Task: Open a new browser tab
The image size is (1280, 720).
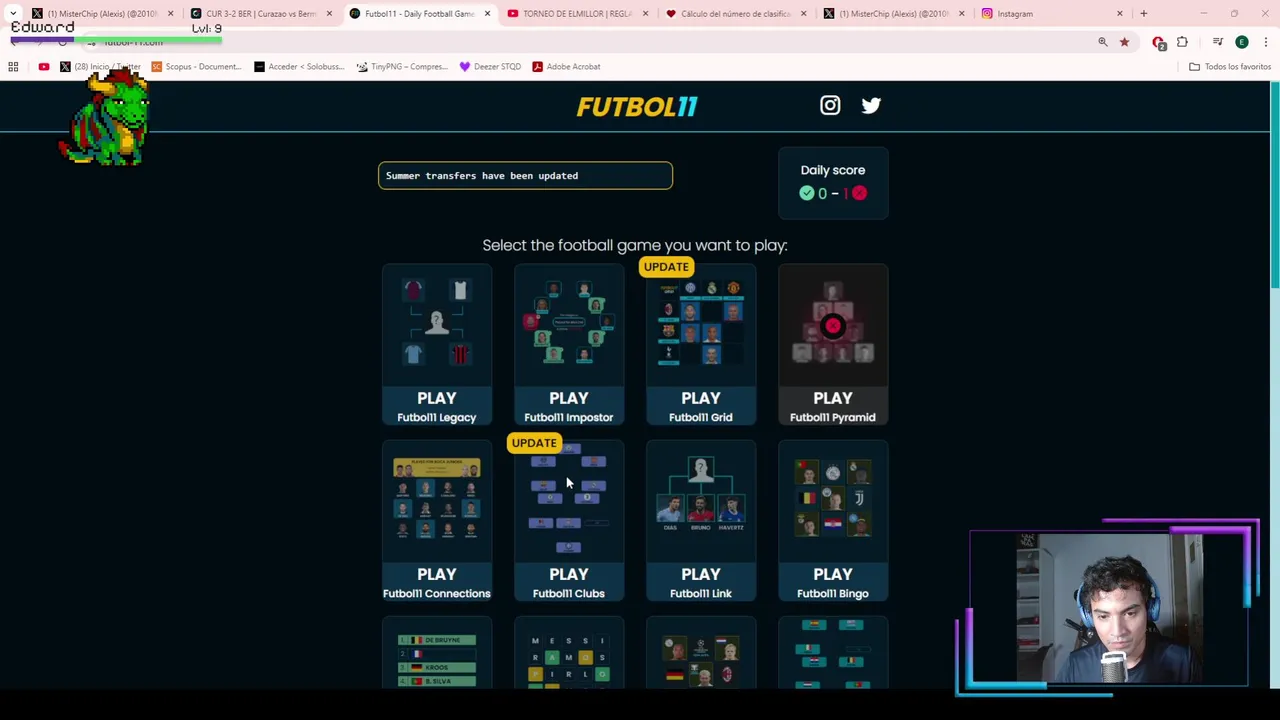Action: pyautogui.click(x=1143, y=14)
